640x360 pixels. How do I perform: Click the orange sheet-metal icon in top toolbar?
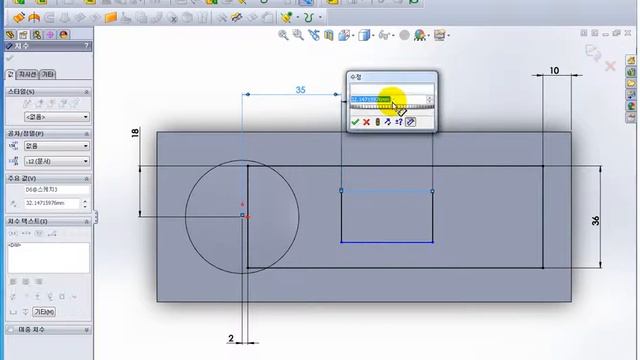click(x=111, y=18)
